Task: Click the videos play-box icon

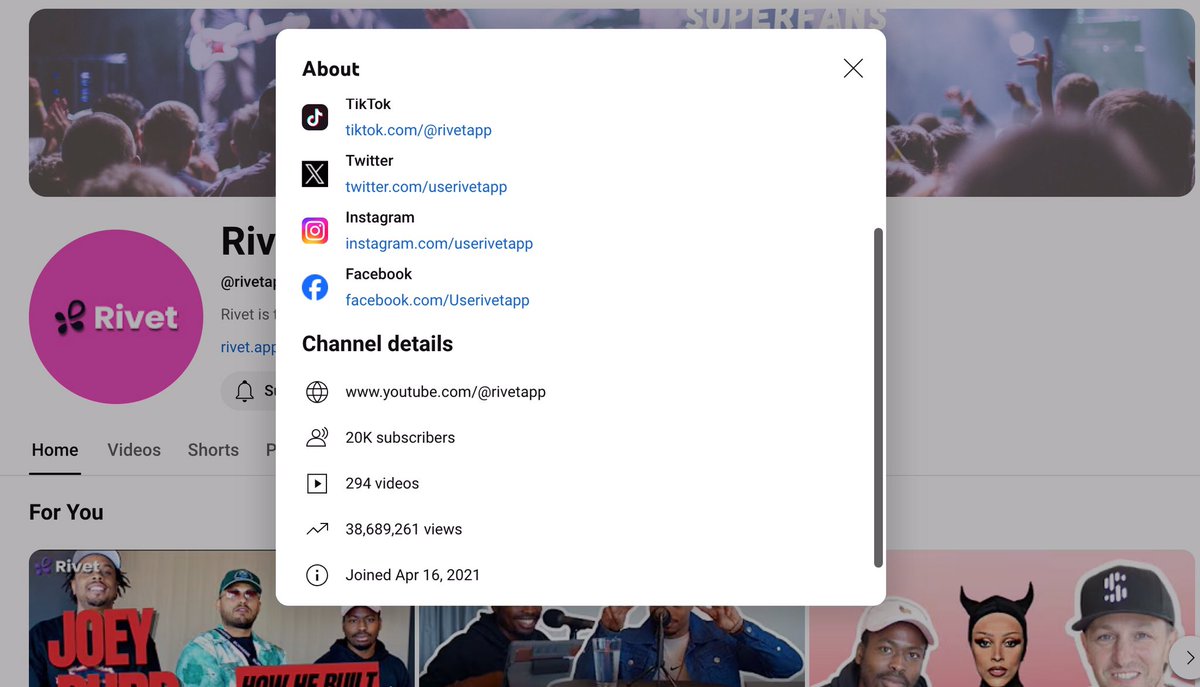Action: (x=317, y=483)
